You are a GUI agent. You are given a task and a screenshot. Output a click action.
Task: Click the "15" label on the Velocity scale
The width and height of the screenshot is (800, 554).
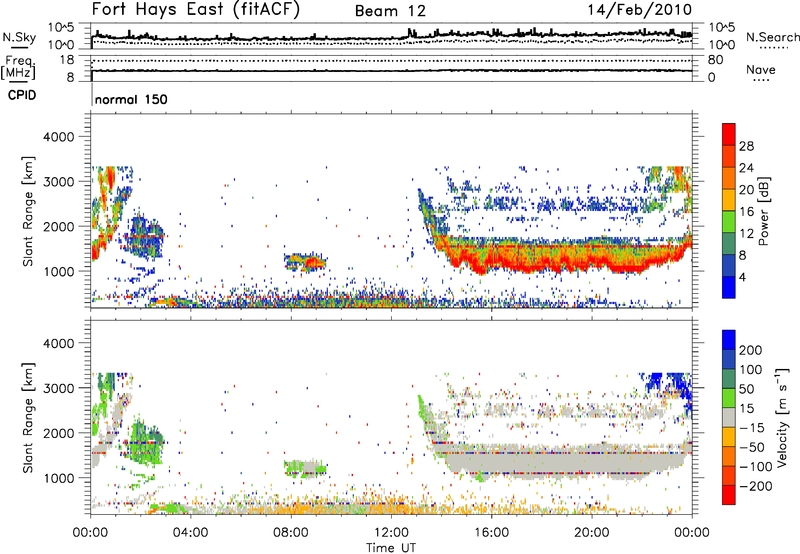(x=746, y=408)
